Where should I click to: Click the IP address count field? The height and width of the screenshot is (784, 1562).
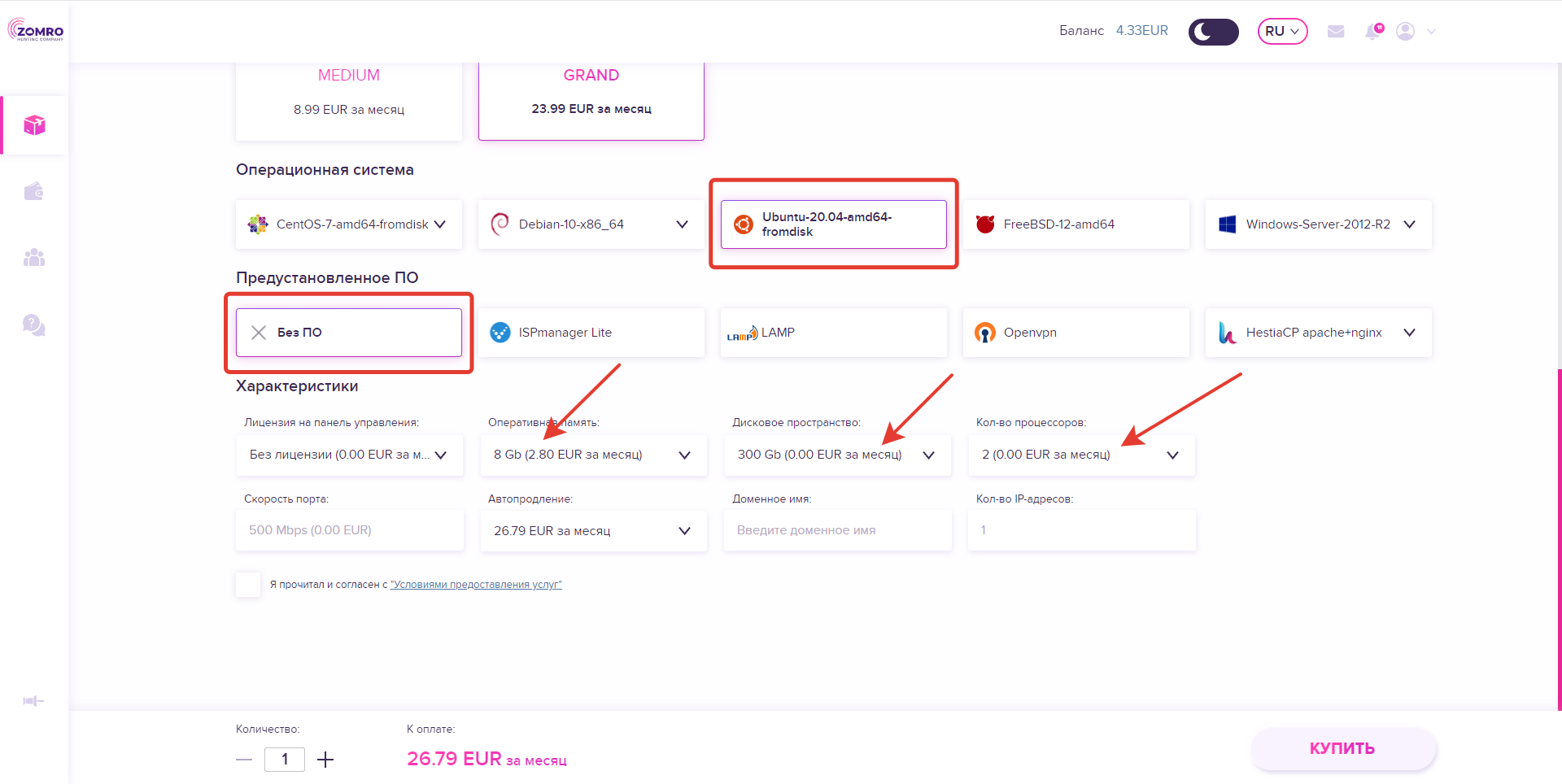[1082, 531]
